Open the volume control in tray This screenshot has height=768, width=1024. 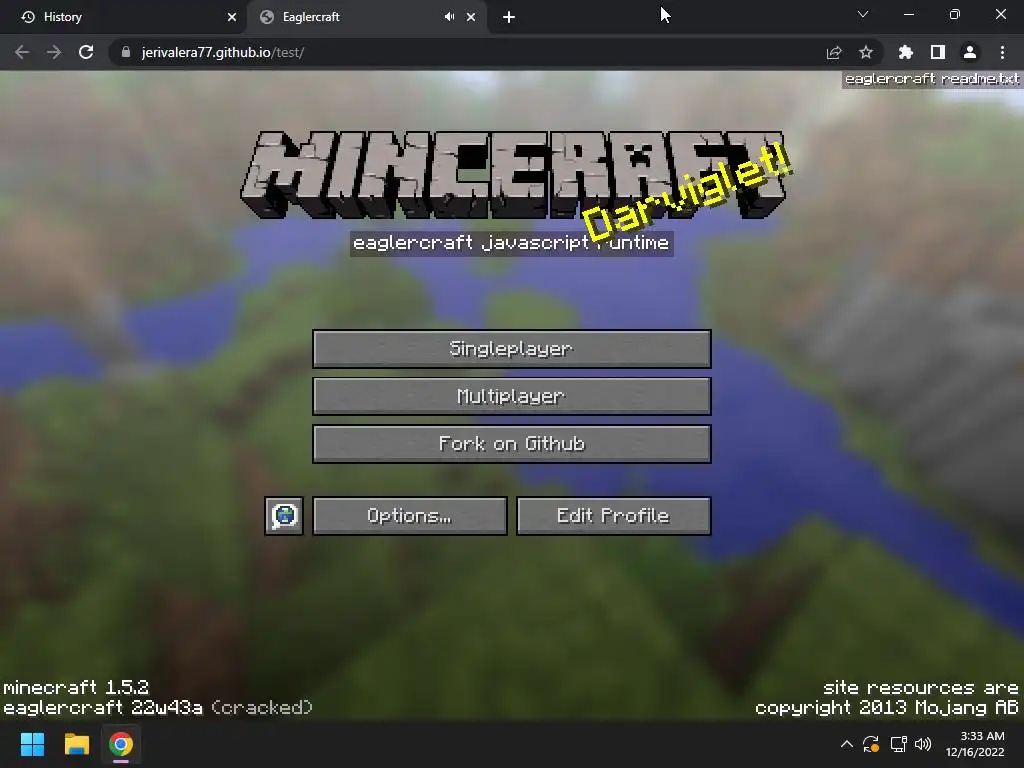(923, 744)
